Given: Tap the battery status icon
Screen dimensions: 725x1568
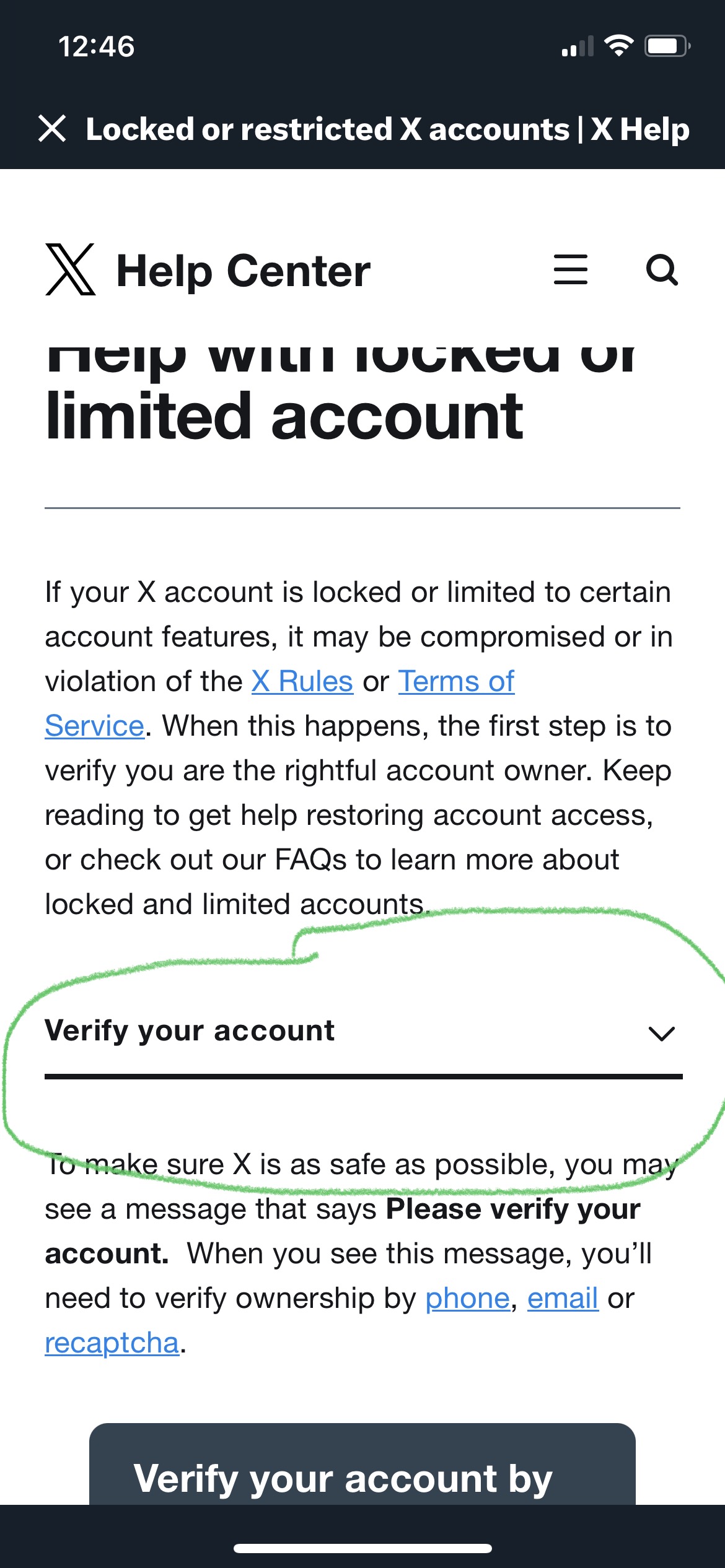Looking at the screenshot, I should click(667, 46).
